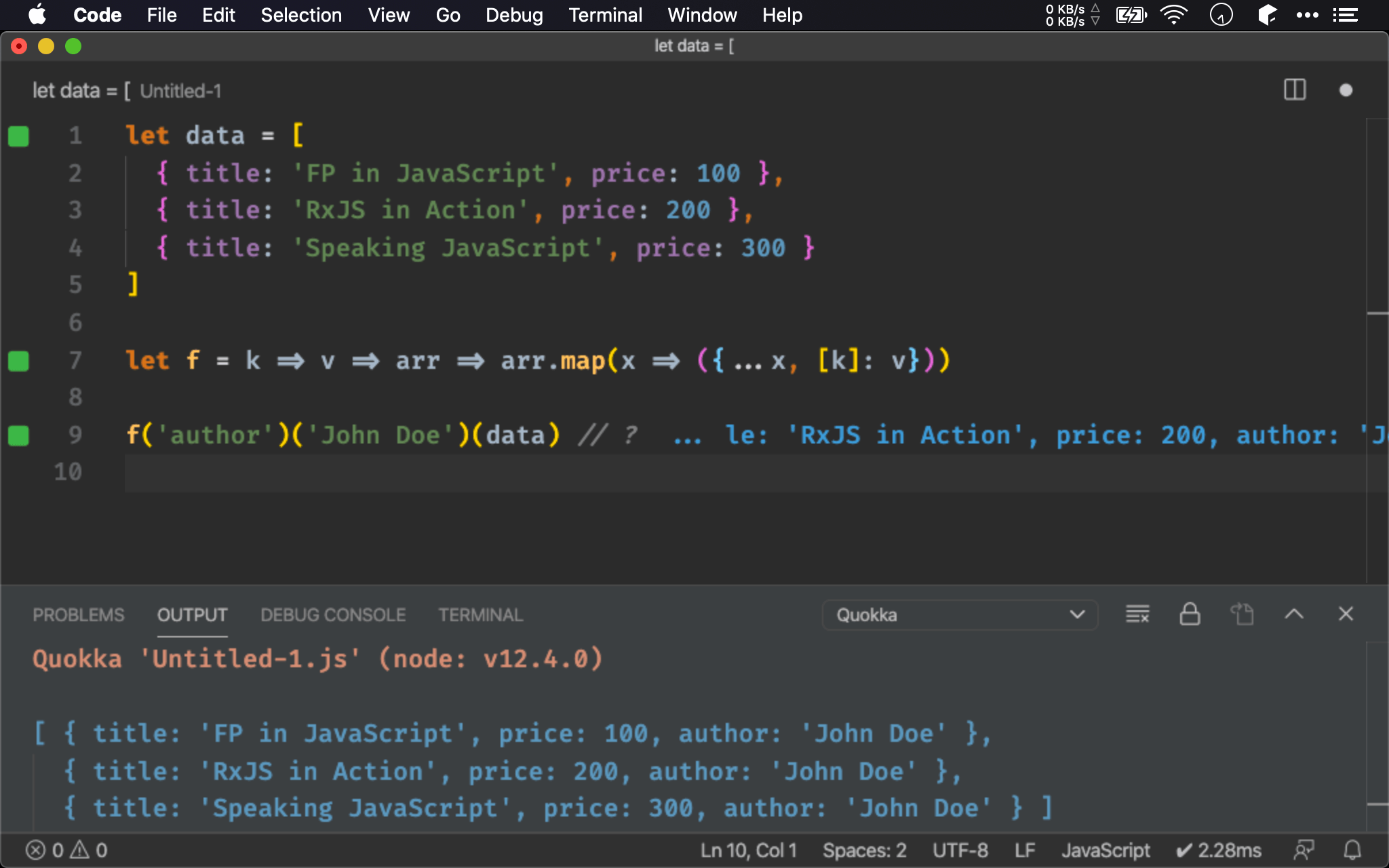Image resolution: width=1389 pixels, height=868 pixels.
Task: Click the cube app icon in menu bar
Action: (1267, 15)
